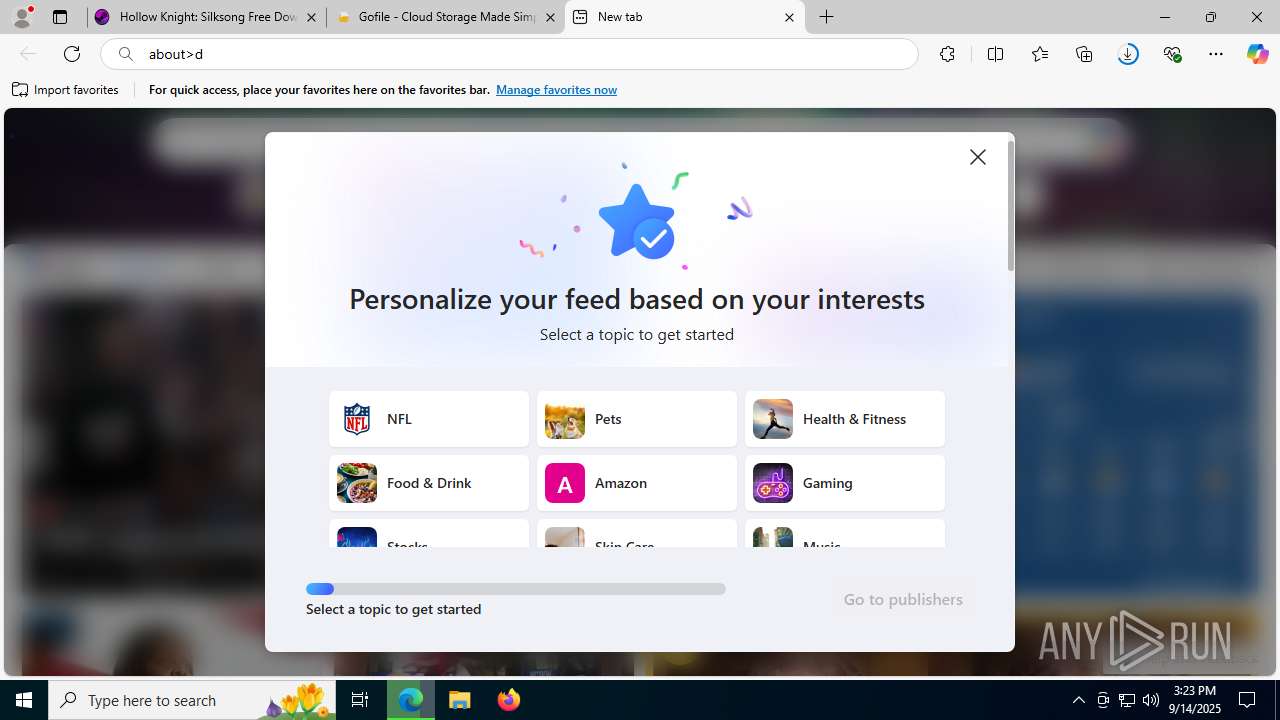Viewport: 1280px width, 720px height.
Task: Open the Windows Start menu
Action: (x=24, y=700)
